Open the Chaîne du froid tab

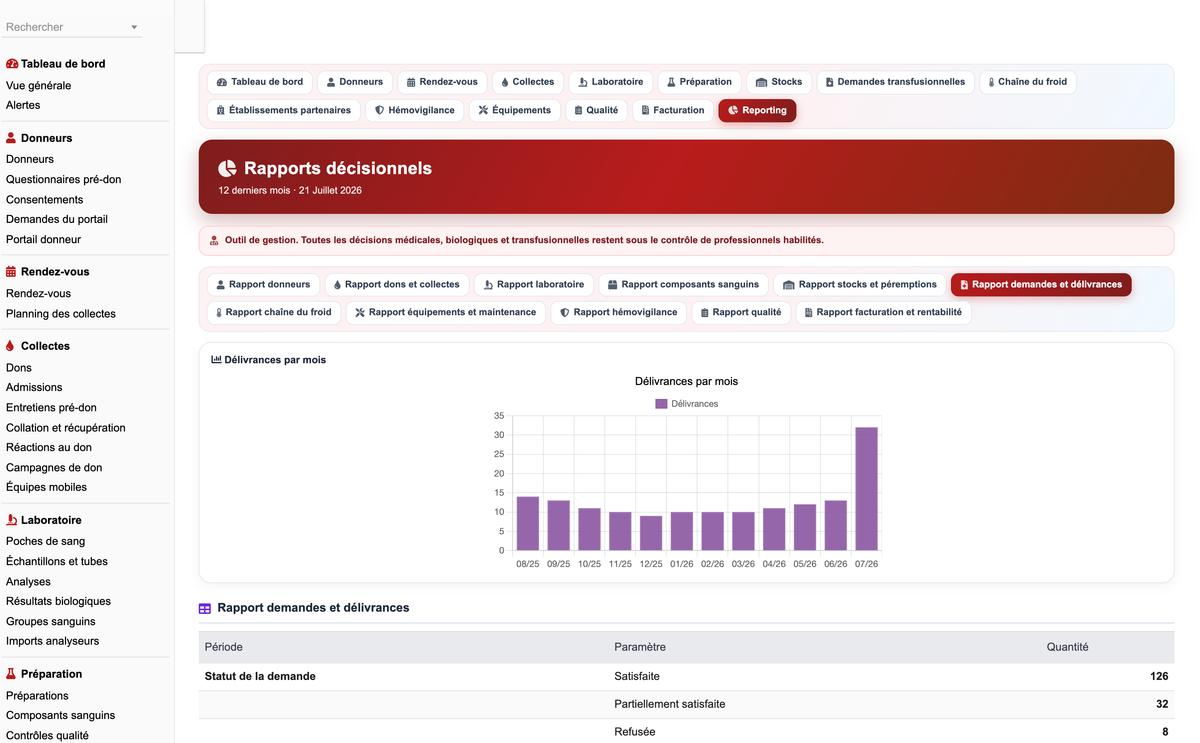[1027, 82]
